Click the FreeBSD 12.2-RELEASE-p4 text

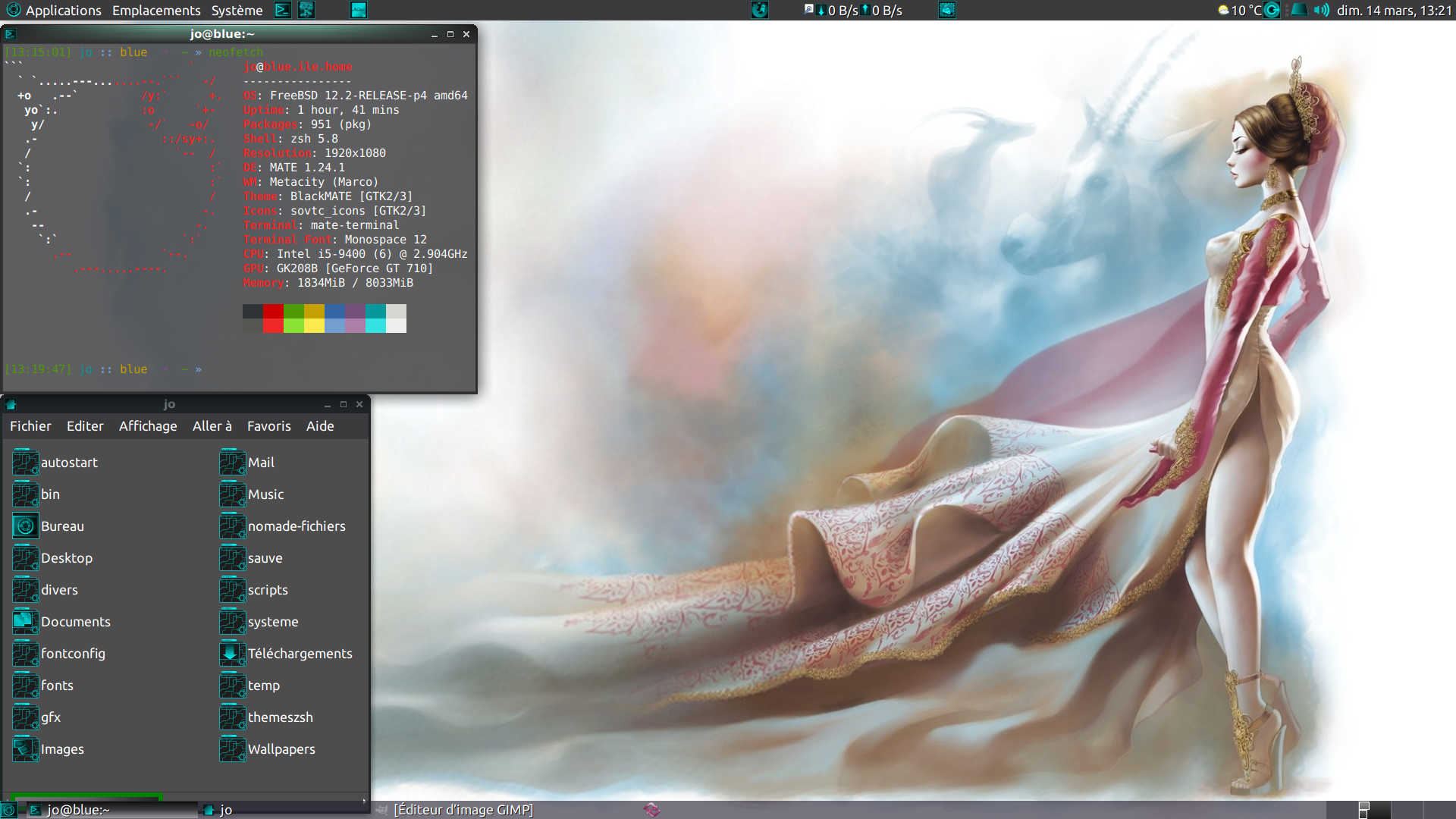click(369, 96)
